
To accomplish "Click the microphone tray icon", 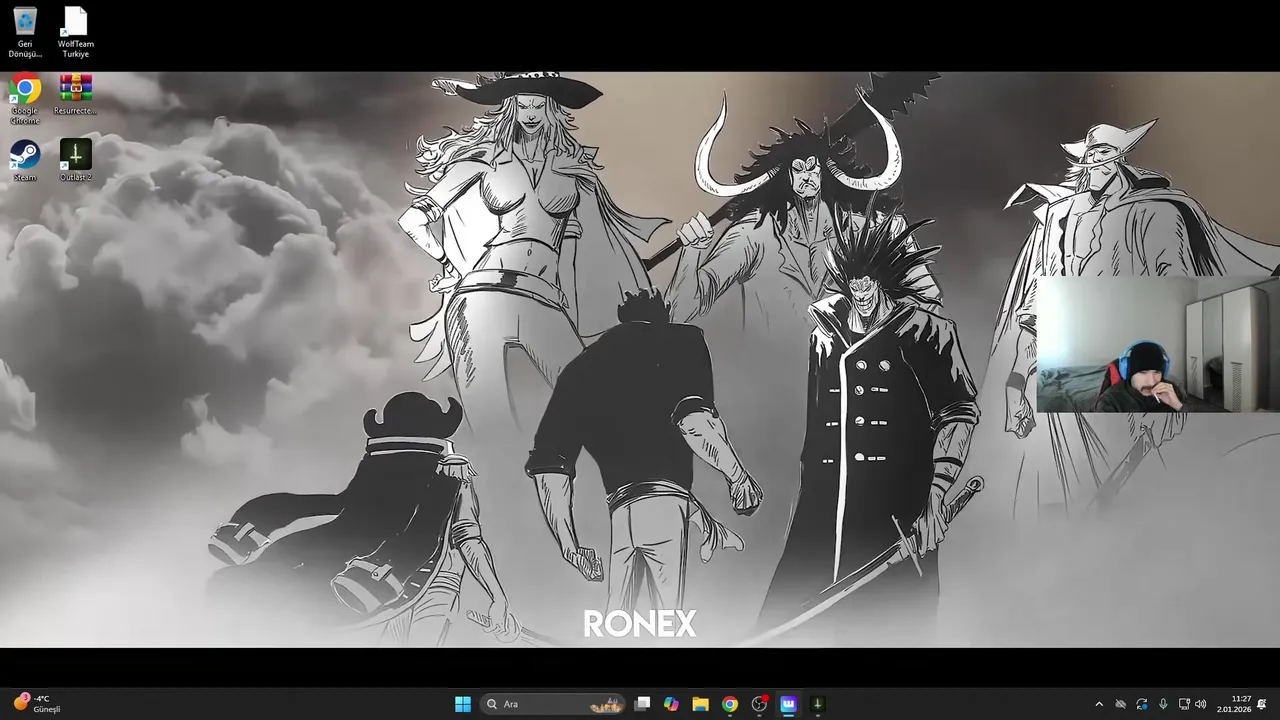I will 1163,704.
